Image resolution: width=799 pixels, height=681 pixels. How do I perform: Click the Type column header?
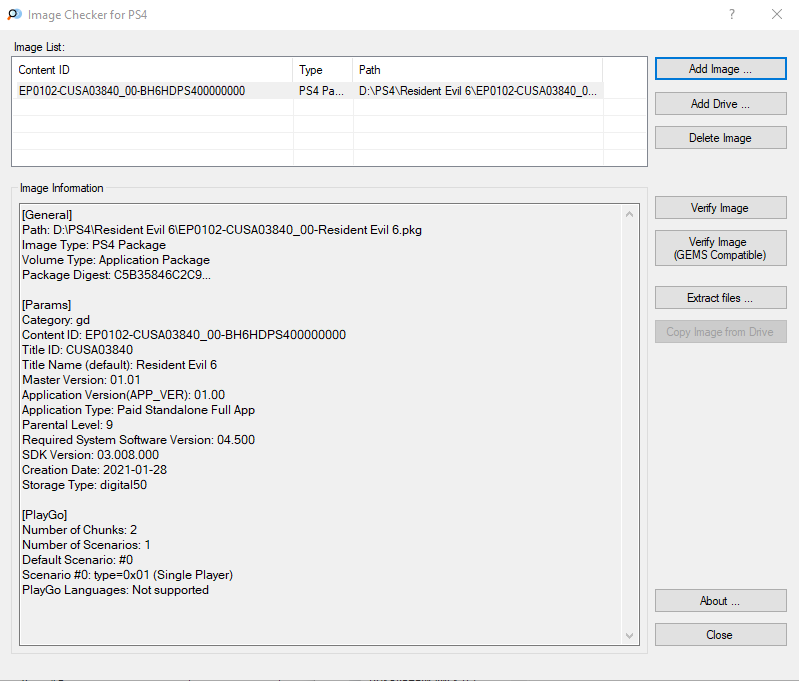(x=323, y=70)
